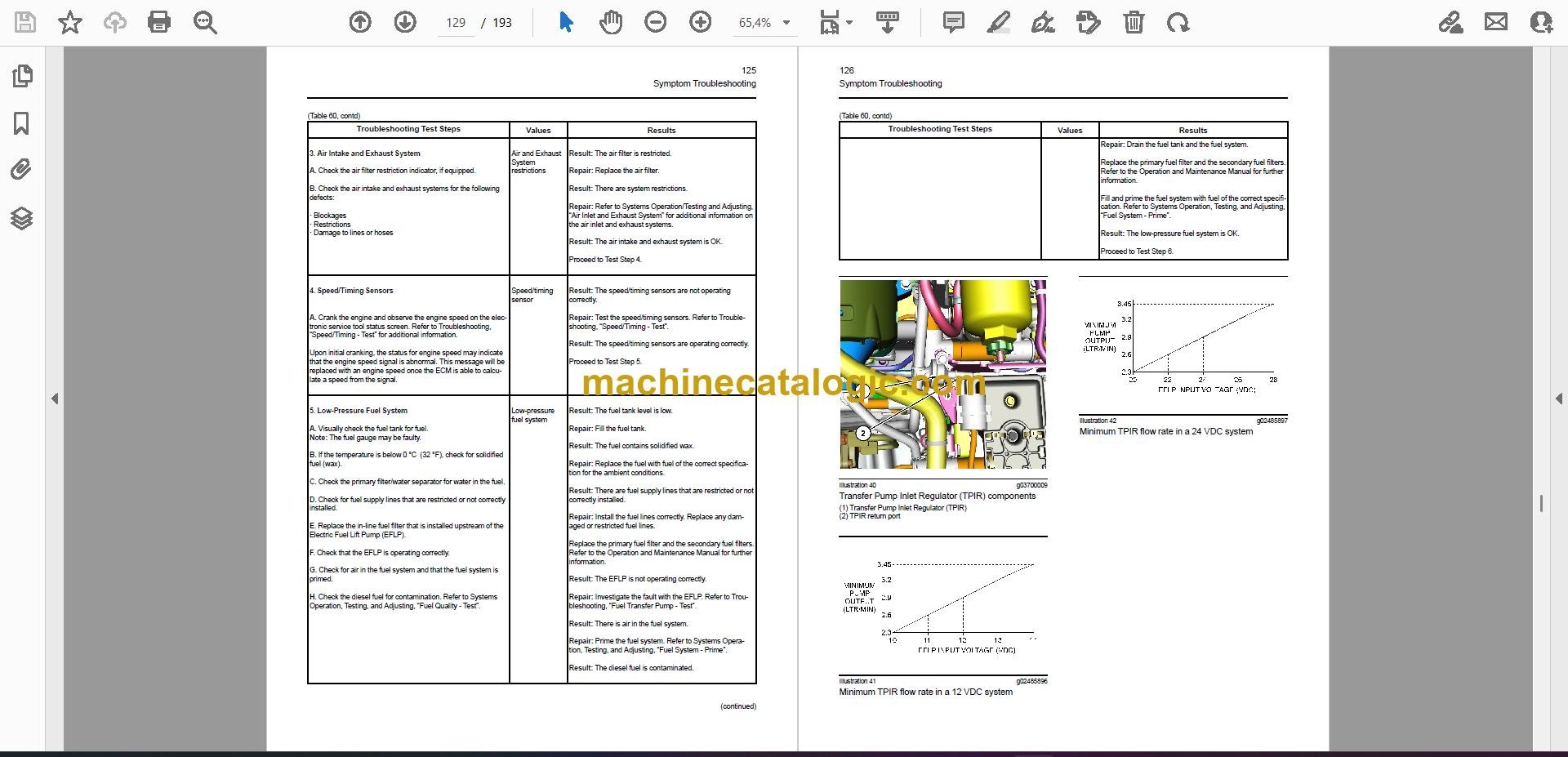The height and width of the screenshot is (757, 1568).
Task: Open the layers panel
Action: (x=22, y=218)
